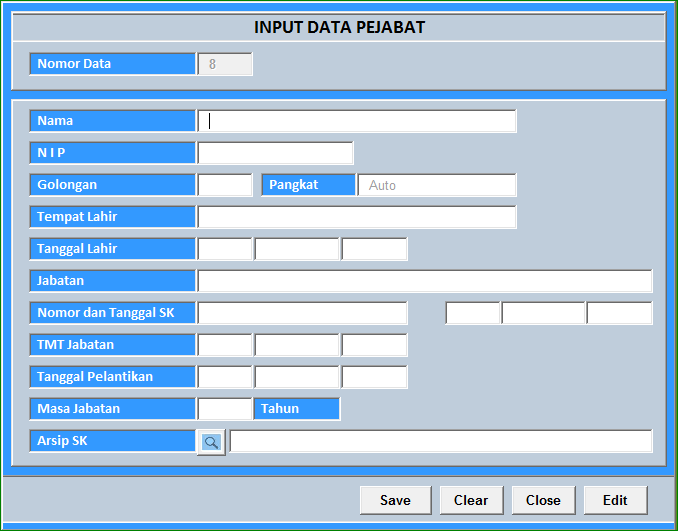Focus the Nama input field
The height and width of the screenshot is (531, 678).
click(x=357, y=121)
